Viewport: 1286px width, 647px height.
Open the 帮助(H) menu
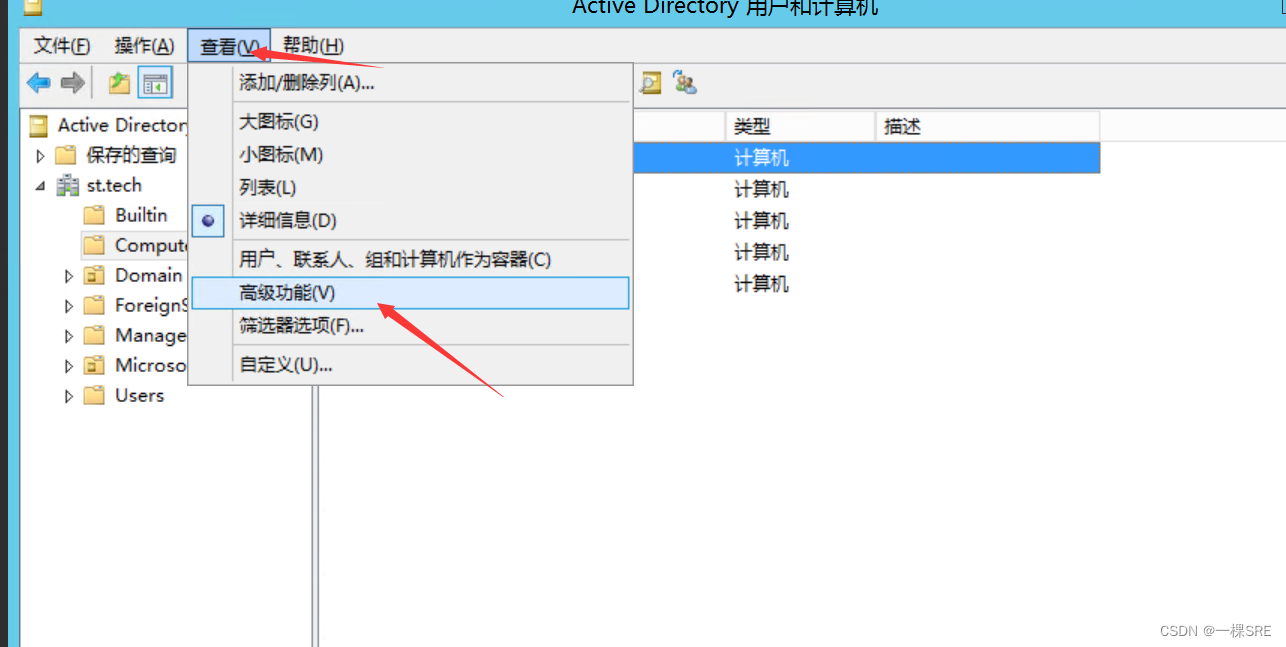[x=313, y=46]
